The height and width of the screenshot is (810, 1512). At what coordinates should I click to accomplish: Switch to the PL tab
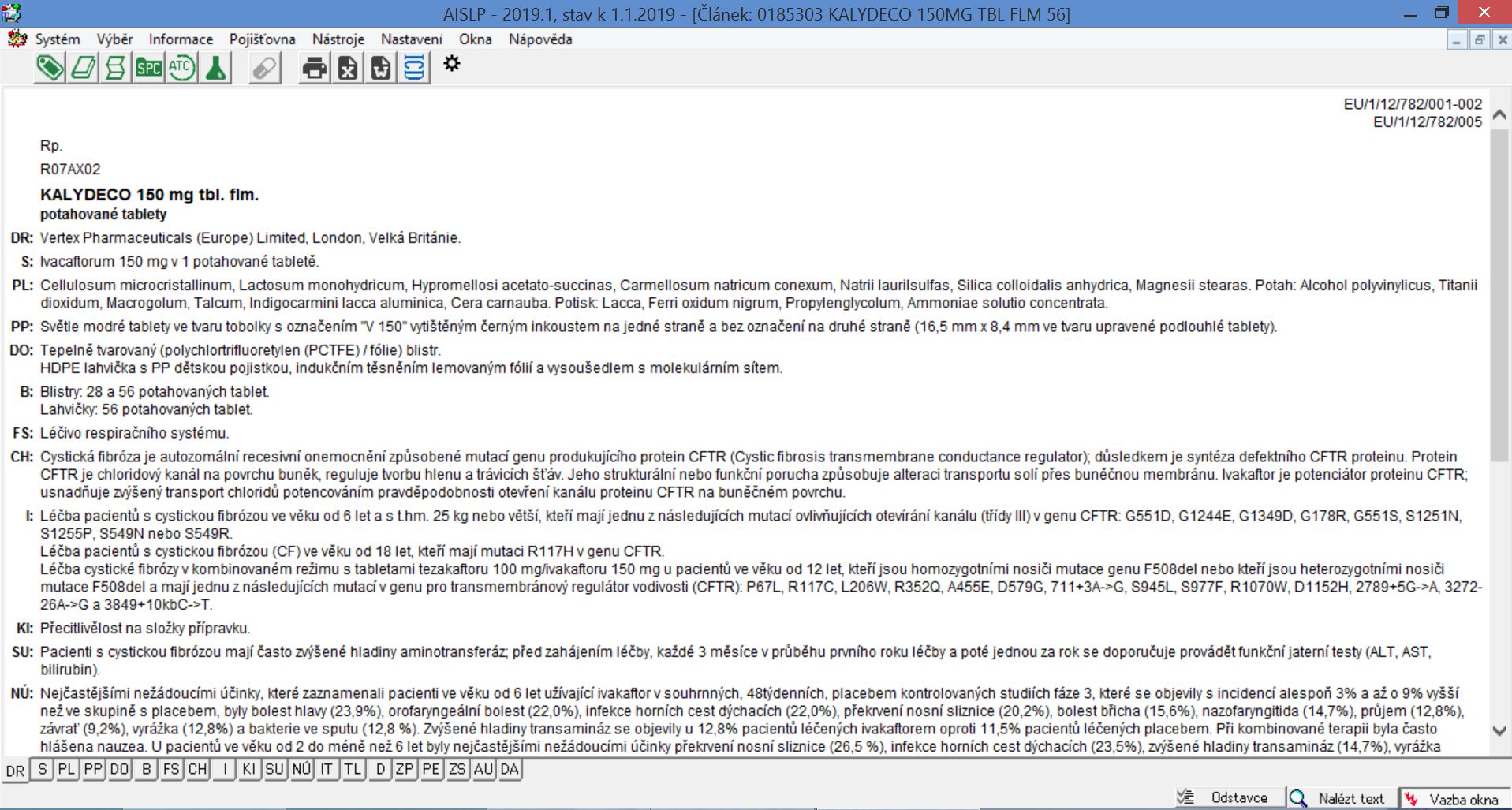pos(67,769)
